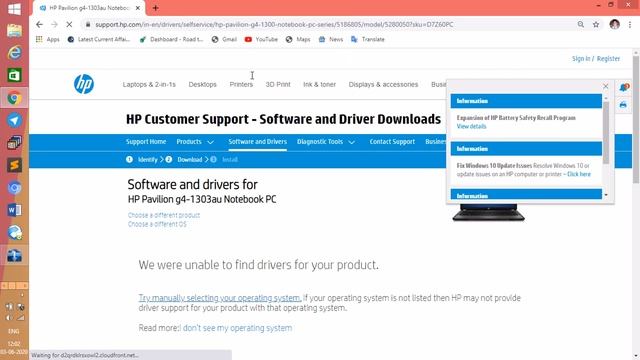Open the Ink & toner menu
The width and height of the screenshot is (640, 360).
coord(319,84)
